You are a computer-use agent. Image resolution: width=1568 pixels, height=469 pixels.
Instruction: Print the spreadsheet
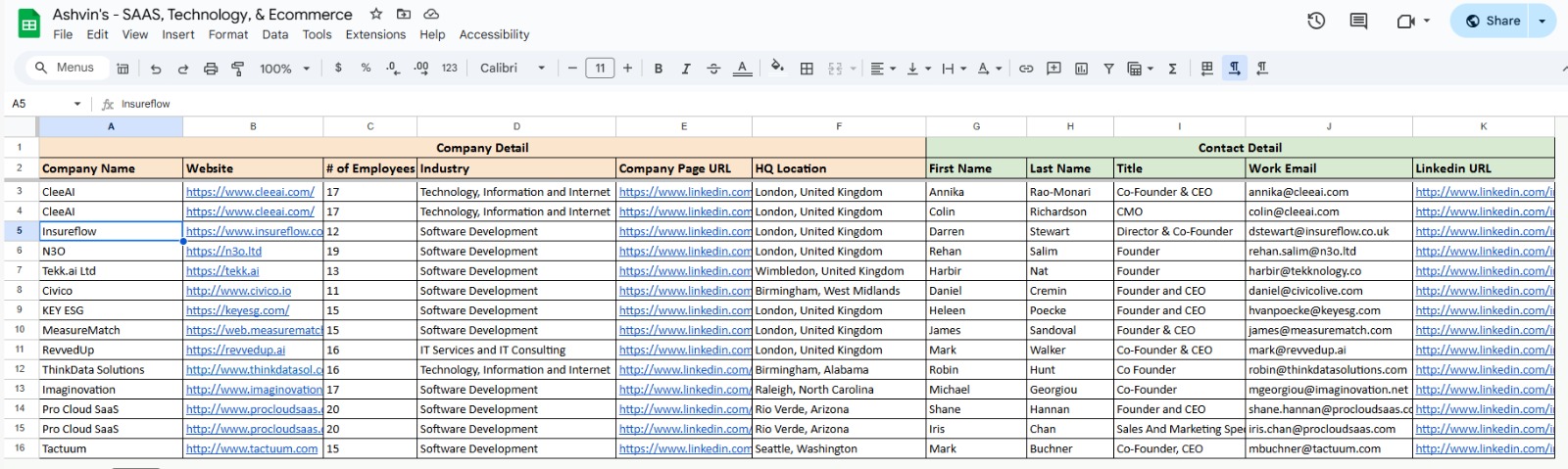pyautogui.click(x=211, y=69)
